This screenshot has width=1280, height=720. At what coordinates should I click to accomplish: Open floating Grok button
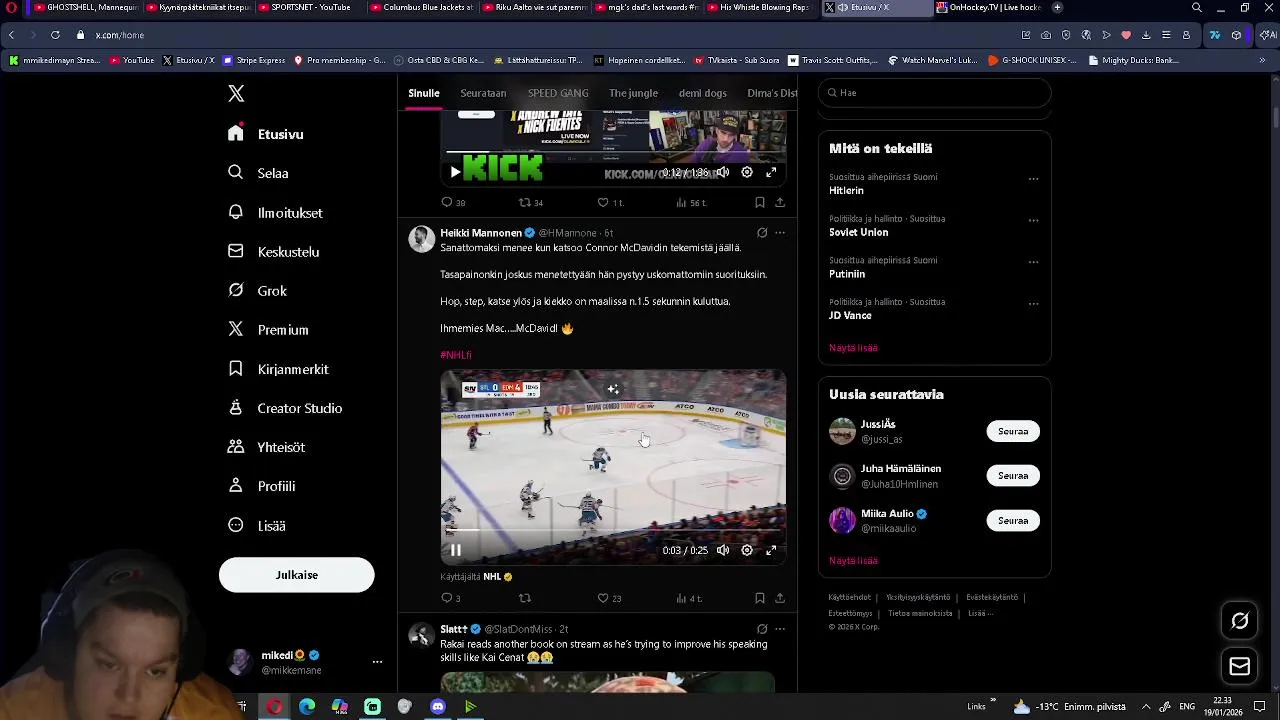[1239, 621]
